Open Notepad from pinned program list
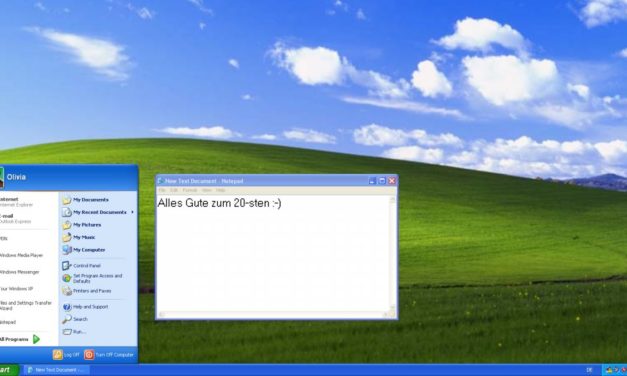 pos(8,322)
